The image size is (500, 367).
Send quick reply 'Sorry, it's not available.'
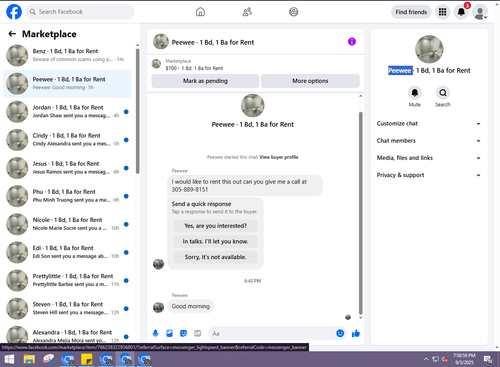click(215, 257)
